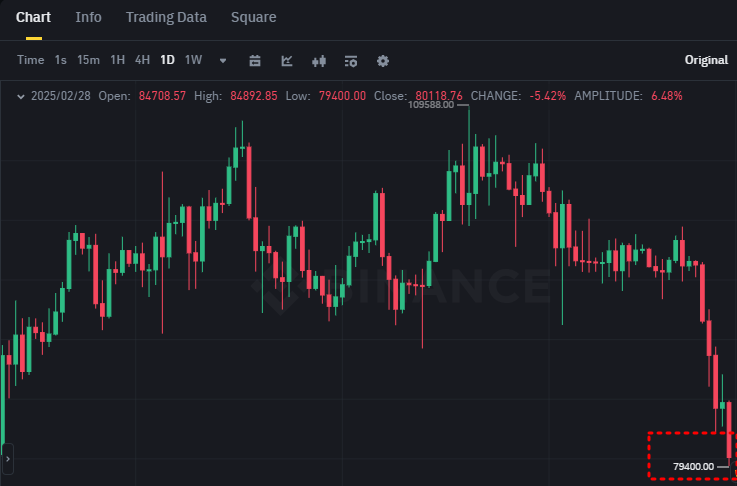The width and height of the screenshot is (737, 486).
Task: Expand the left side panel arrow
Action: (8, 459)
